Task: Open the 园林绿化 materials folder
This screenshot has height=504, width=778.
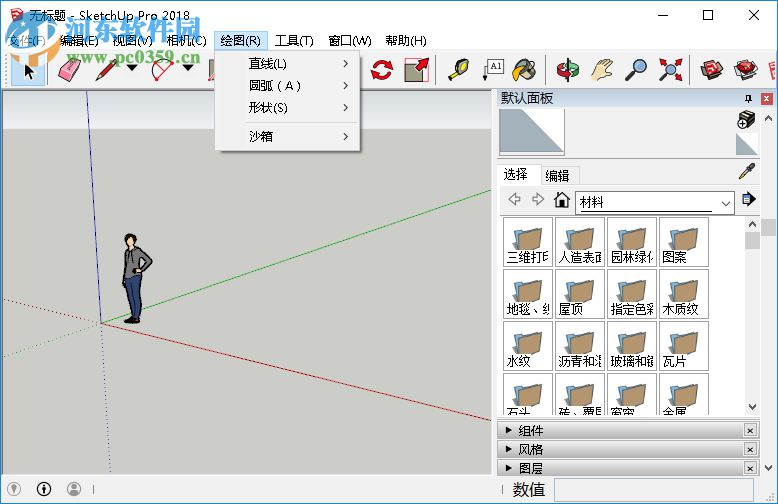Action: tap(632, 242)
